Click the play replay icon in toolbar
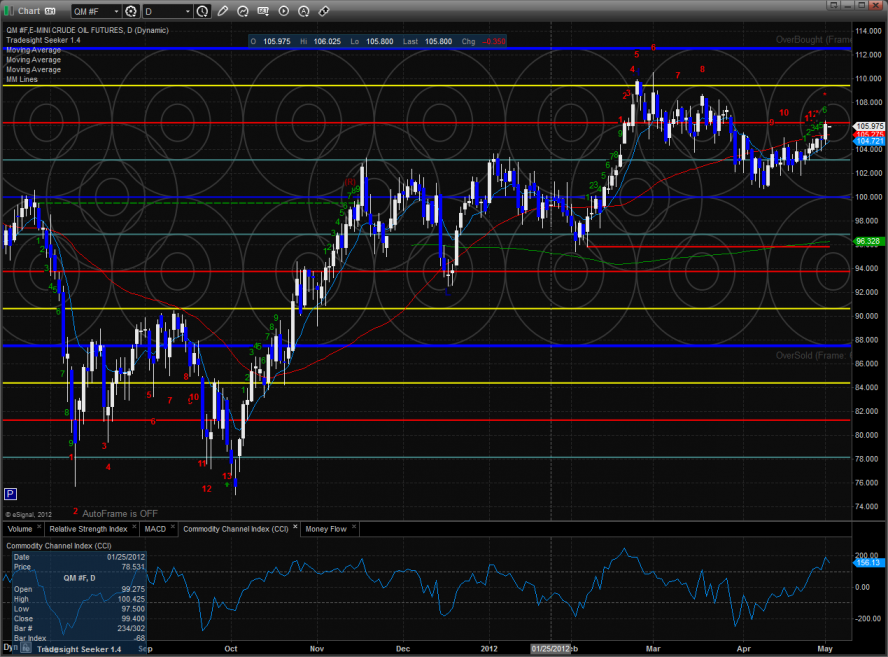The width and height of the screenshot is (888, 657). point(285,11)
